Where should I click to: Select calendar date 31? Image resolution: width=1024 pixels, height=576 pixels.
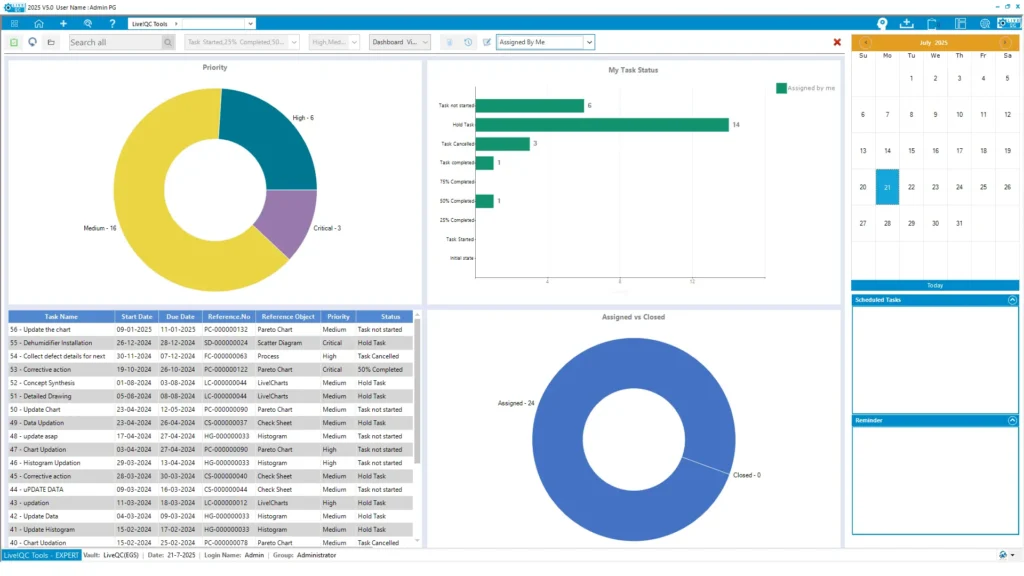click(959, 223)
